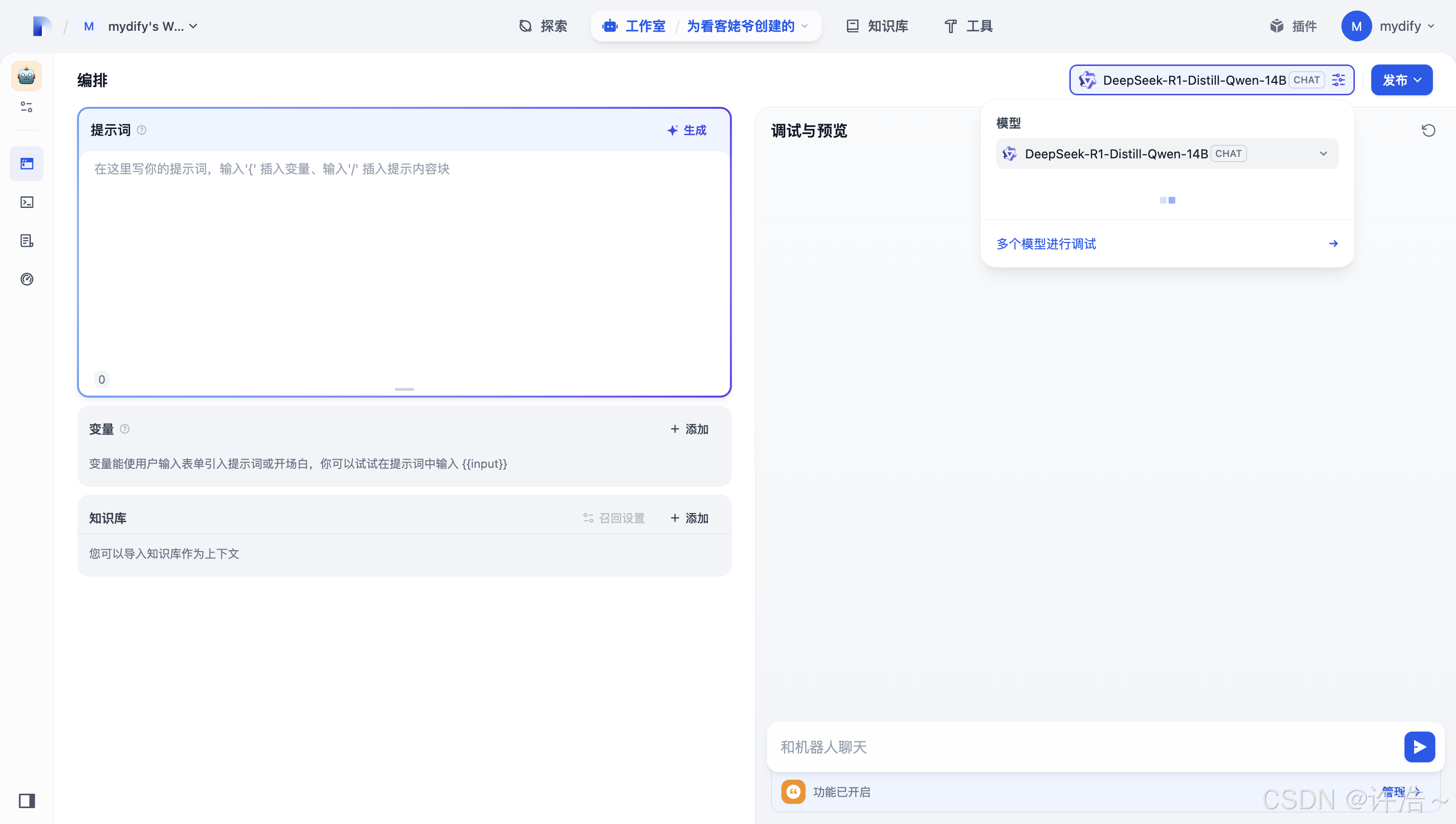Go to the 知识库 tab
The height and width of the screenshot is (824, 1456).
[878, 26]
